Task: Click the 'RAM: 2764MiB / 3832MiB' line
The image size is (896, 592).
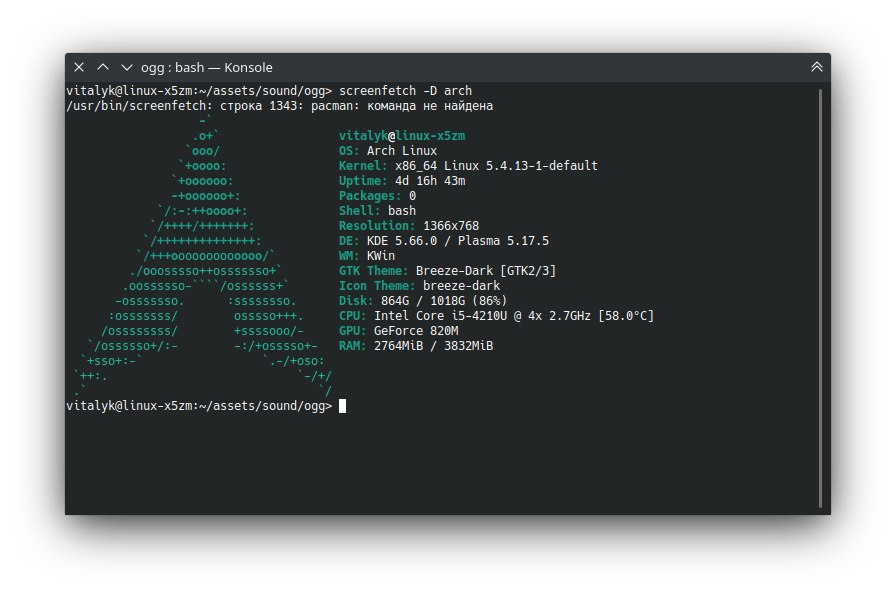Action: coord(416,346)
